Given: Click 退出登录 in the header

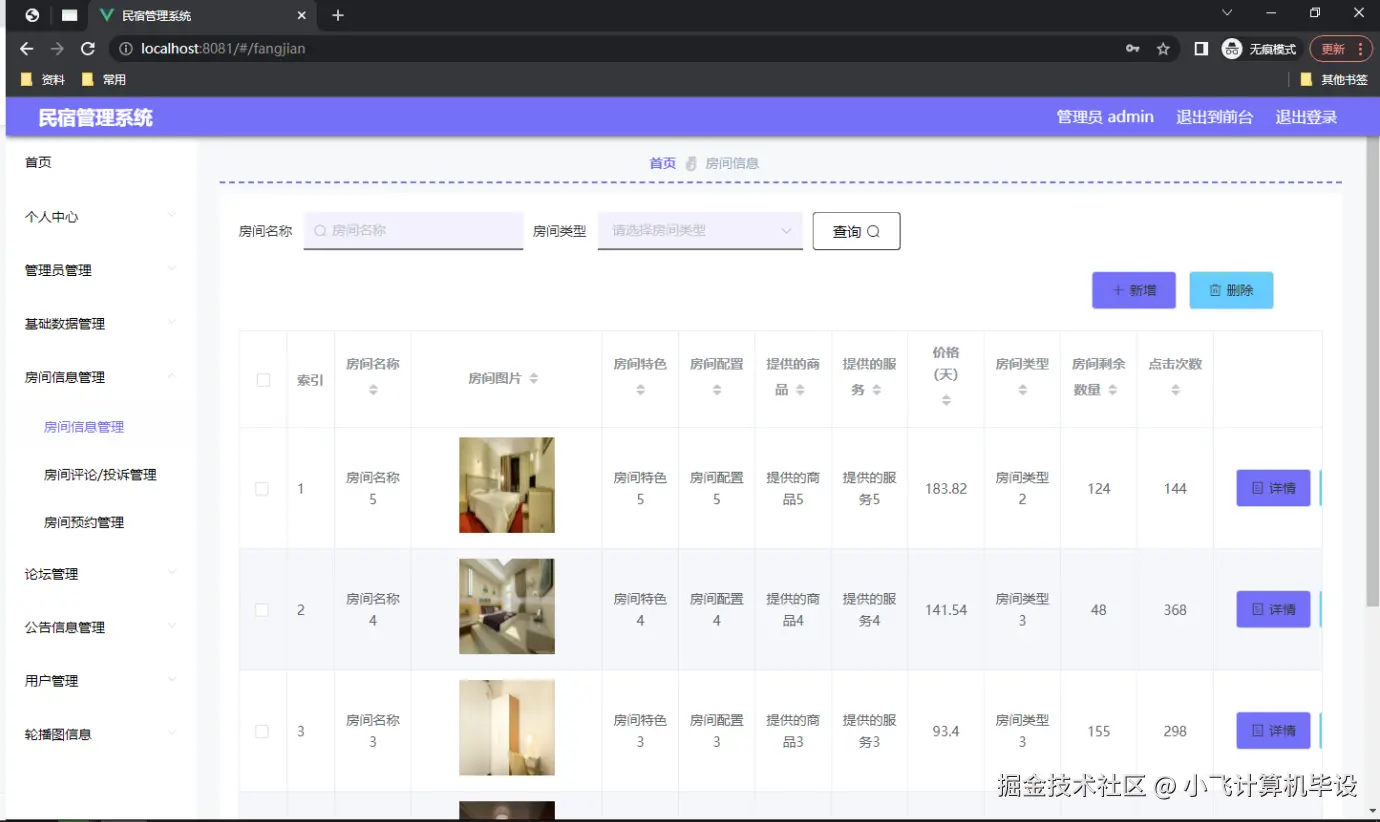Looking at the screenshot, I should click(1306, 117).
